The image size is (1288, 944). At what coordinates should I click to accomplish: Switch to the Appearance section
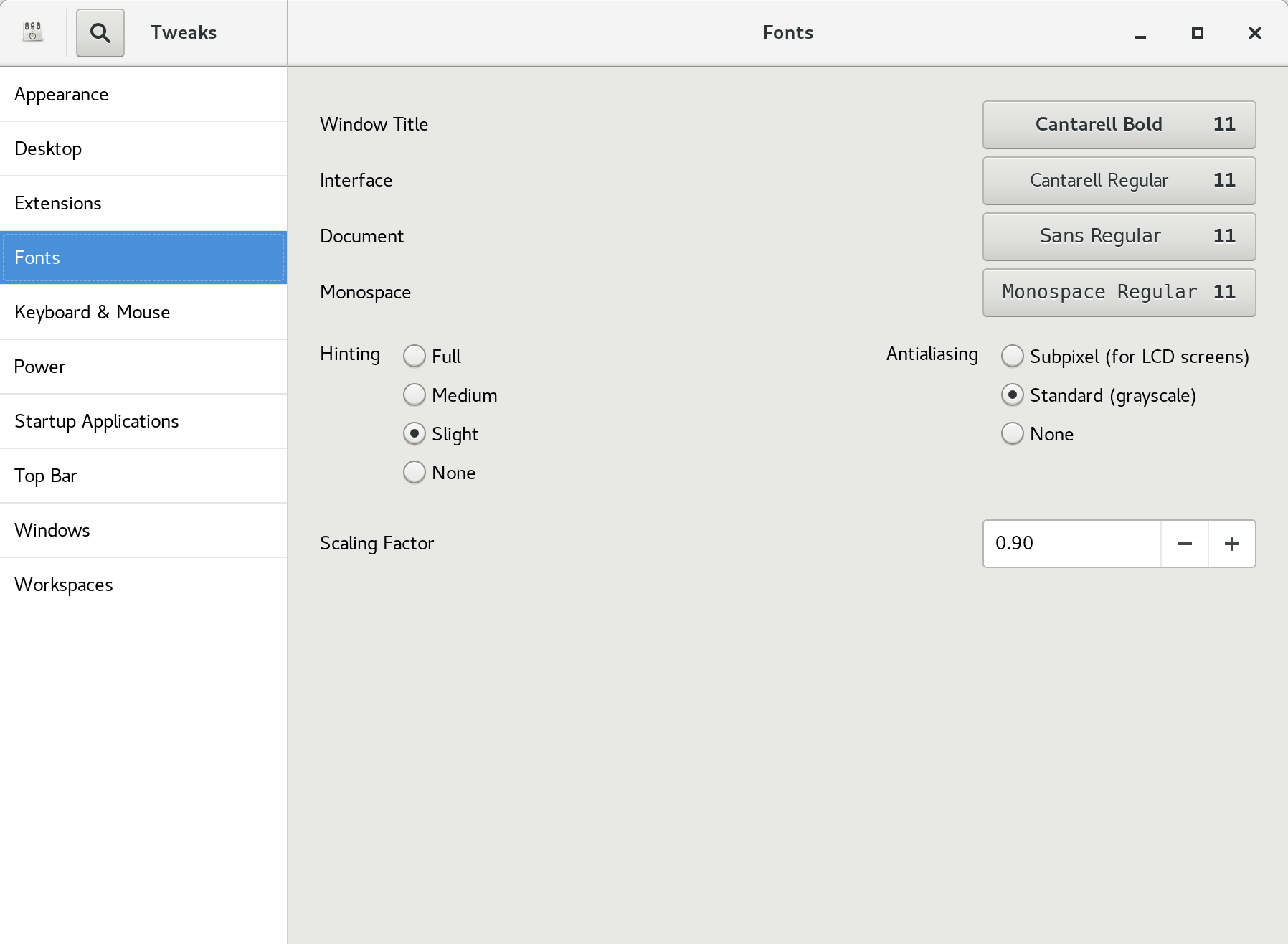point(143,95)
